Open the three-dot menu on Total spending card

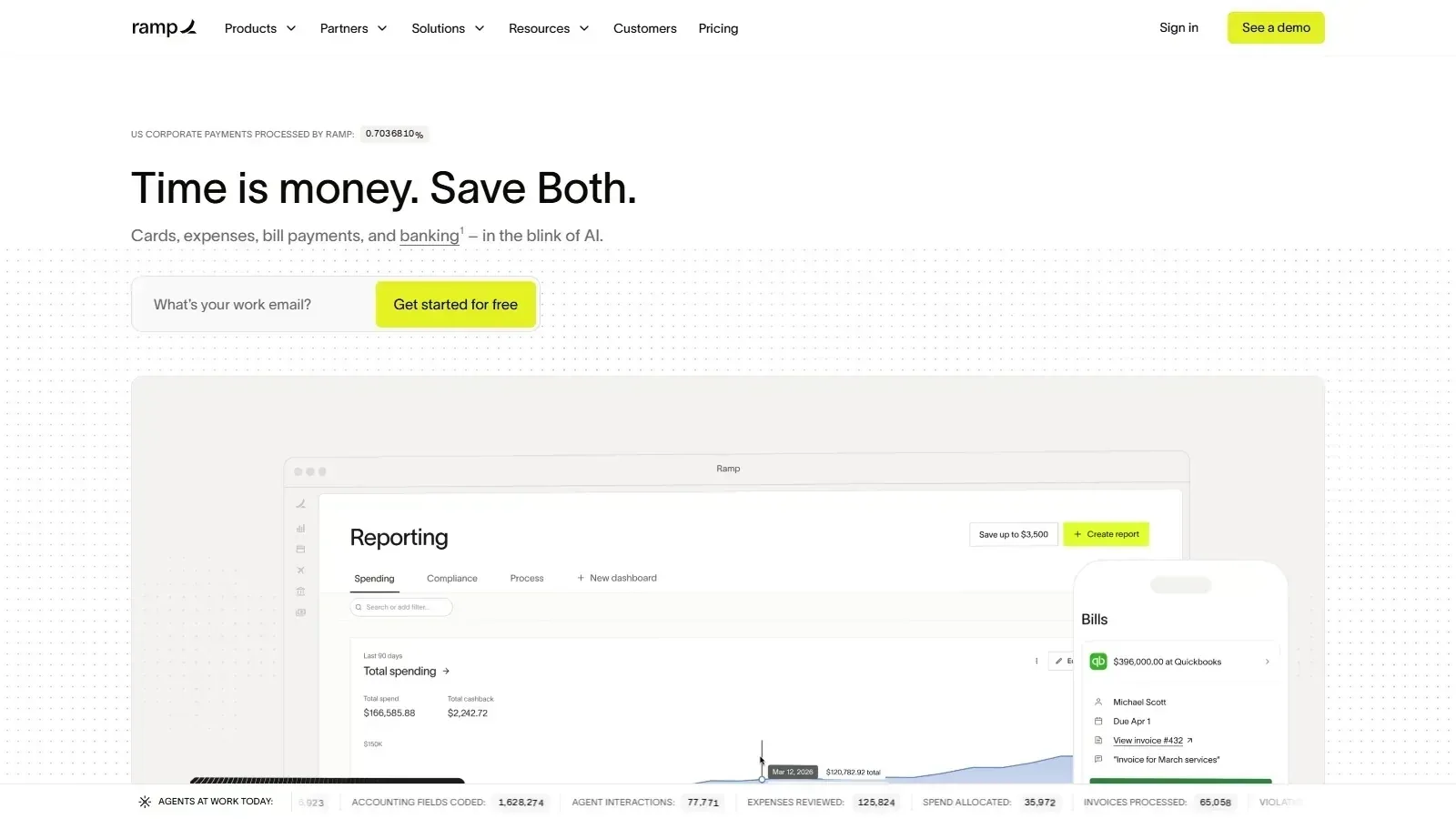(1036, 662)
